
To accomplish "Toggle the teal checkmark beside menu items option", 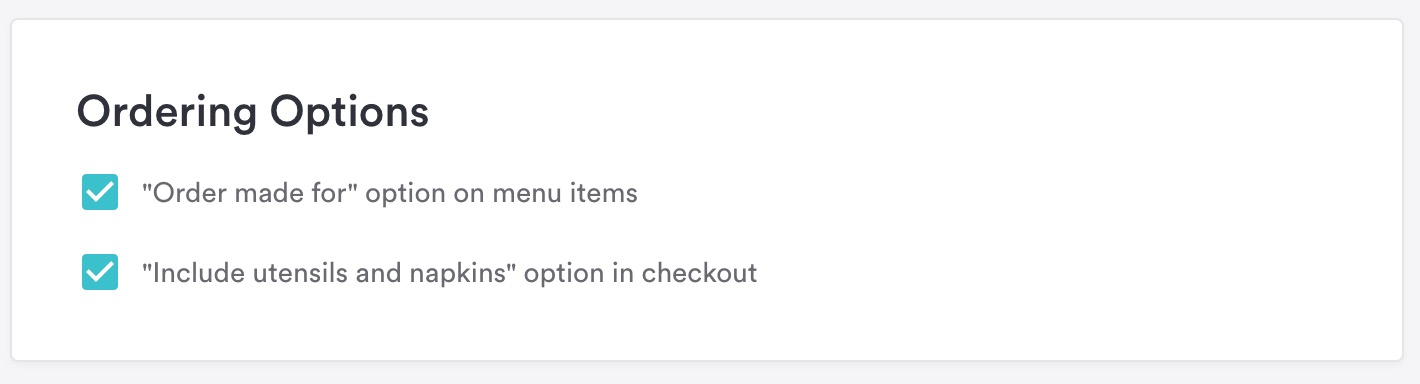I will click(100, 192).
